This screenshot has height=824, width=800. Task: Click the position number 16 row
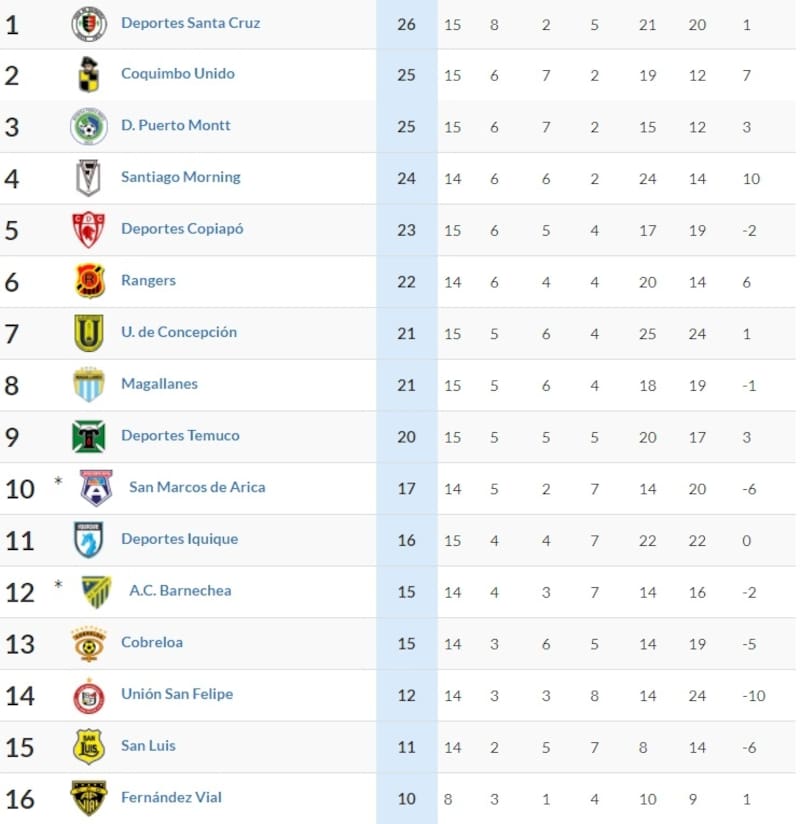(x=20, y=799)
